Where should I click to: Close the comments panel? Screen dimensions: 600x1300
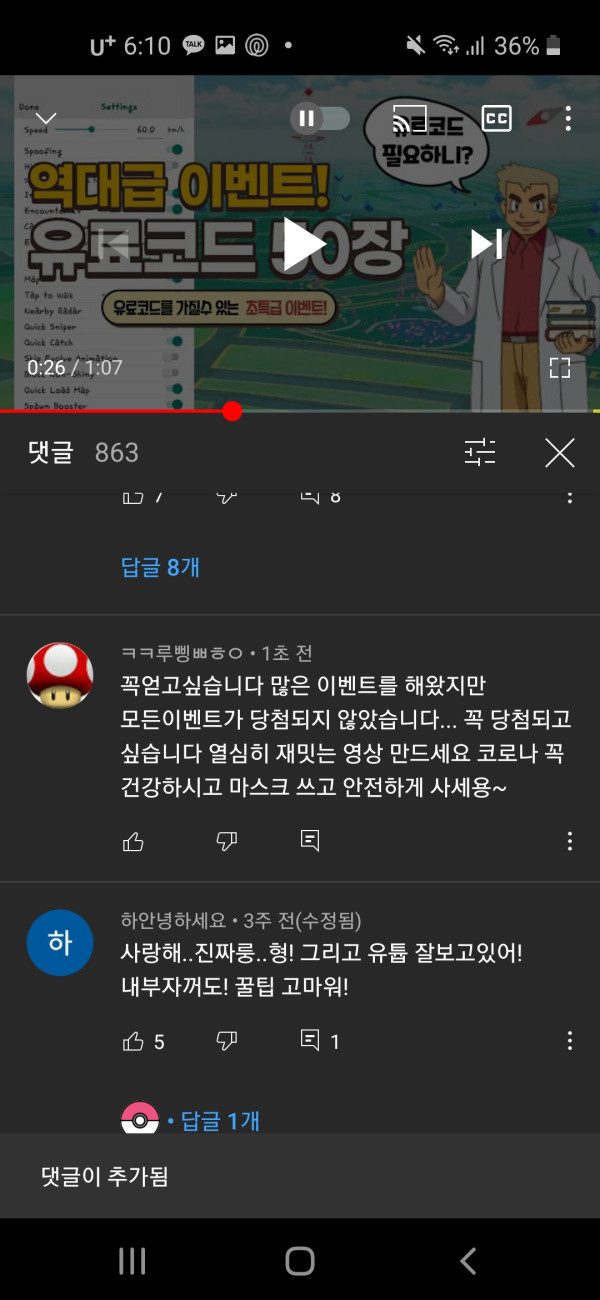tap(560, 453)
